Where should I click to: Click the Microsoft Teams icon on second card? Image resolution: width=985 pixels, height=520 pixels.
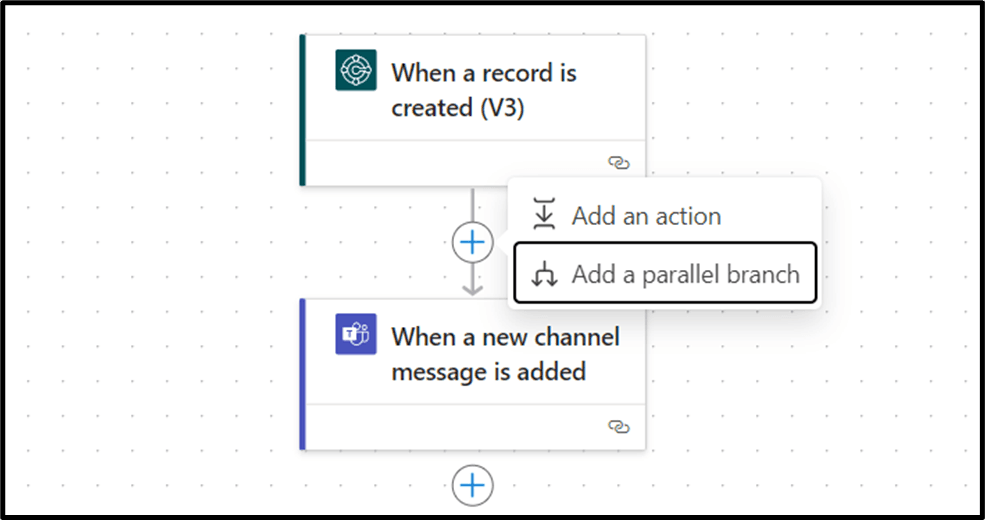(x=356, y=334)
